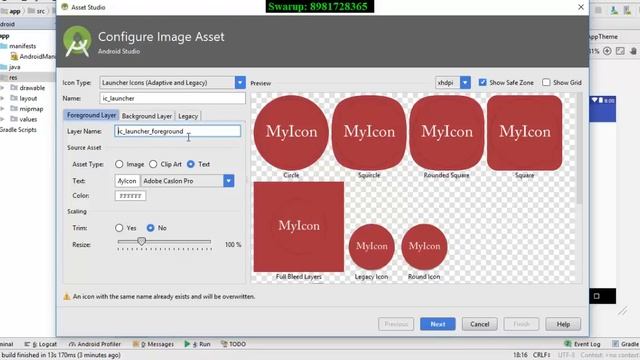Open the Color swatch field

[x=130, y=196]
